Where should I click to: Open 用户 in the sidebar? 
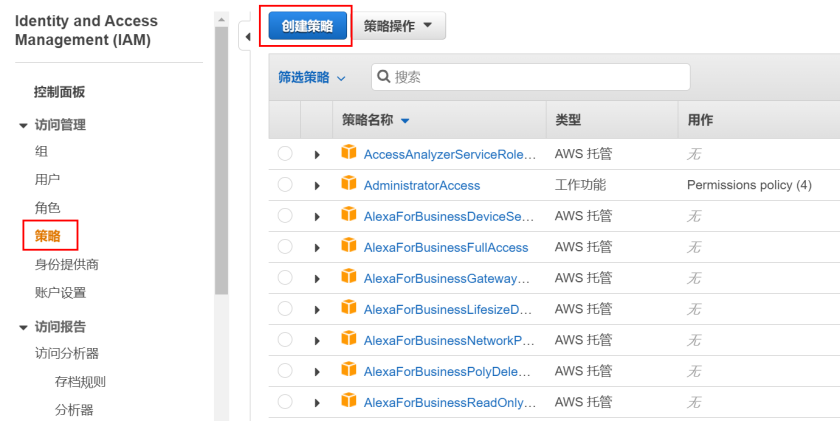tap(48, 179)
